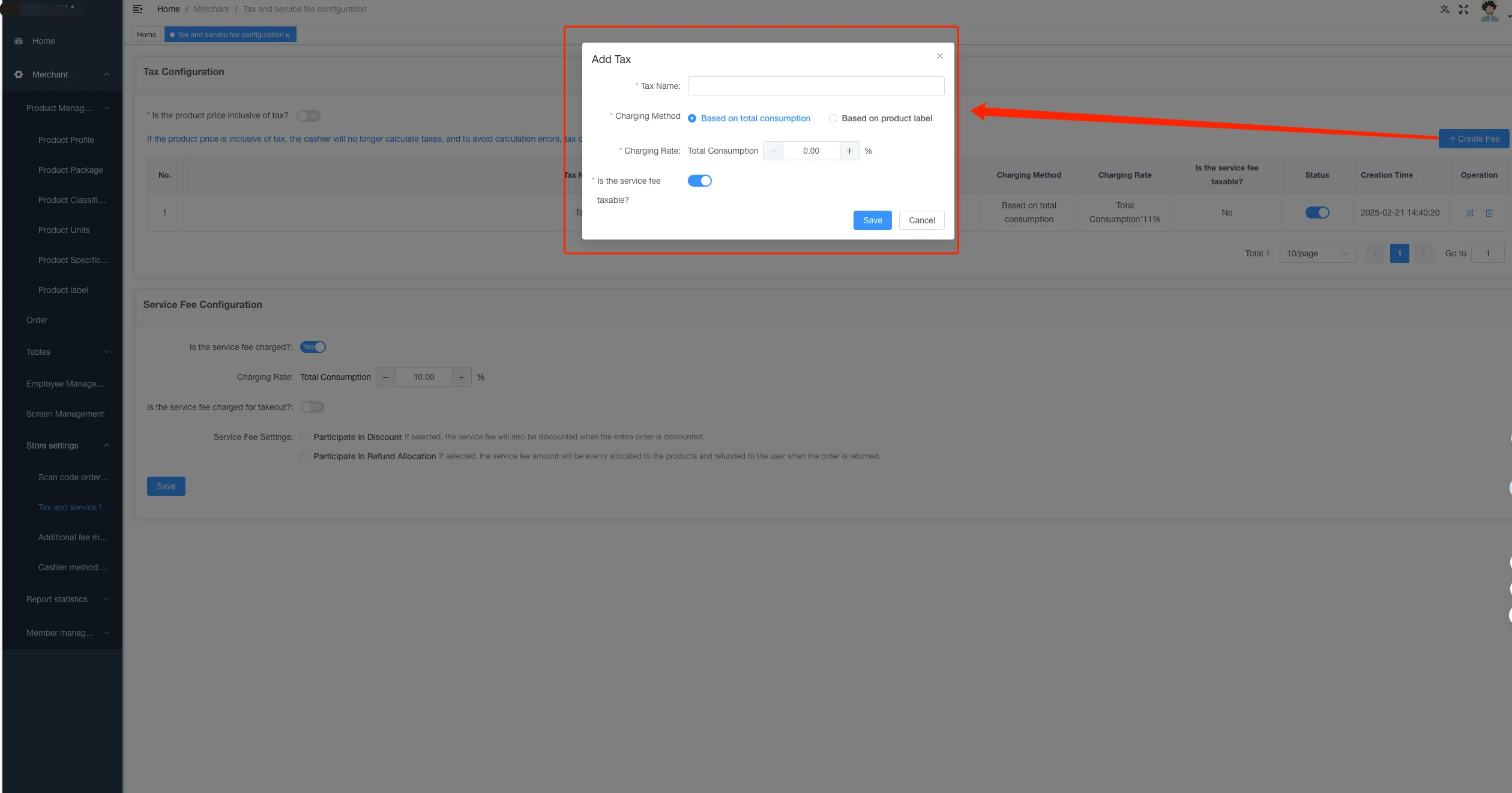Toggle the tax row Status switch

1318,213
